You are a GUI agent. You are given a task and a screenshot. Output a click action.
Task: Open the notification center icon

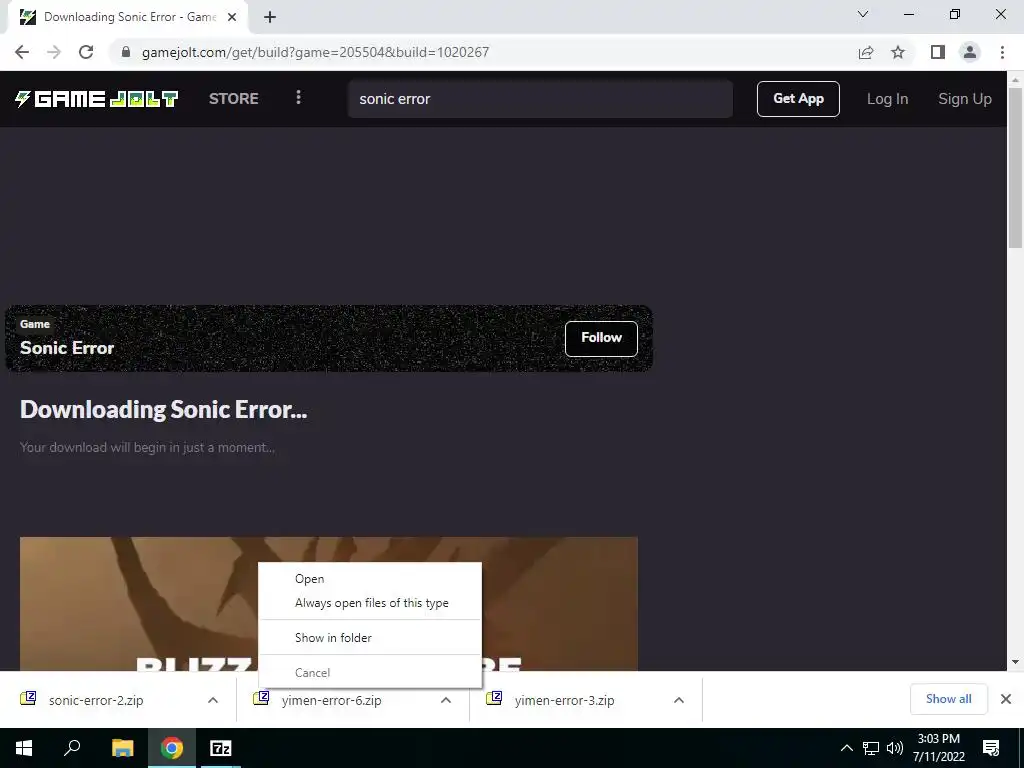tap(991, 748)
